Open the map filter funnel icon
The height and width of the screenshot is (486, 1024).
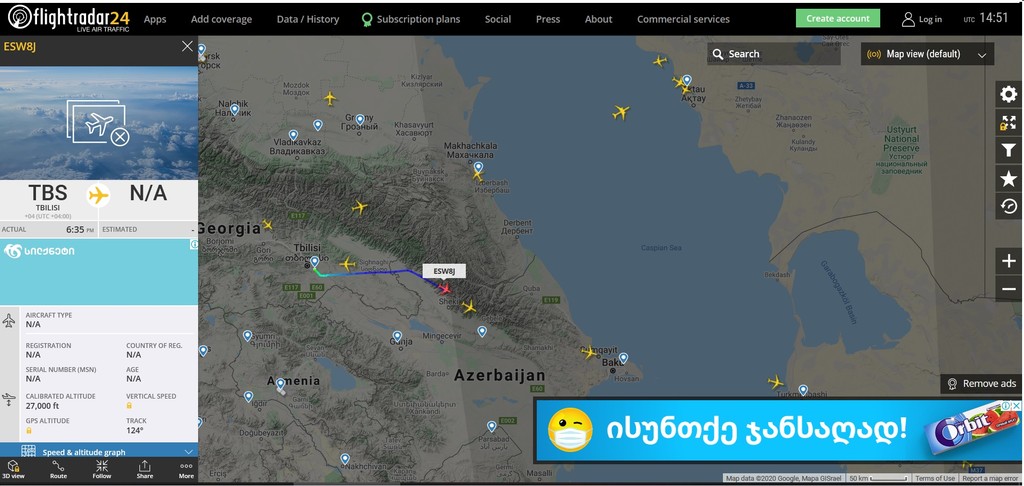pyautogui.click(x=1008, y=151)
